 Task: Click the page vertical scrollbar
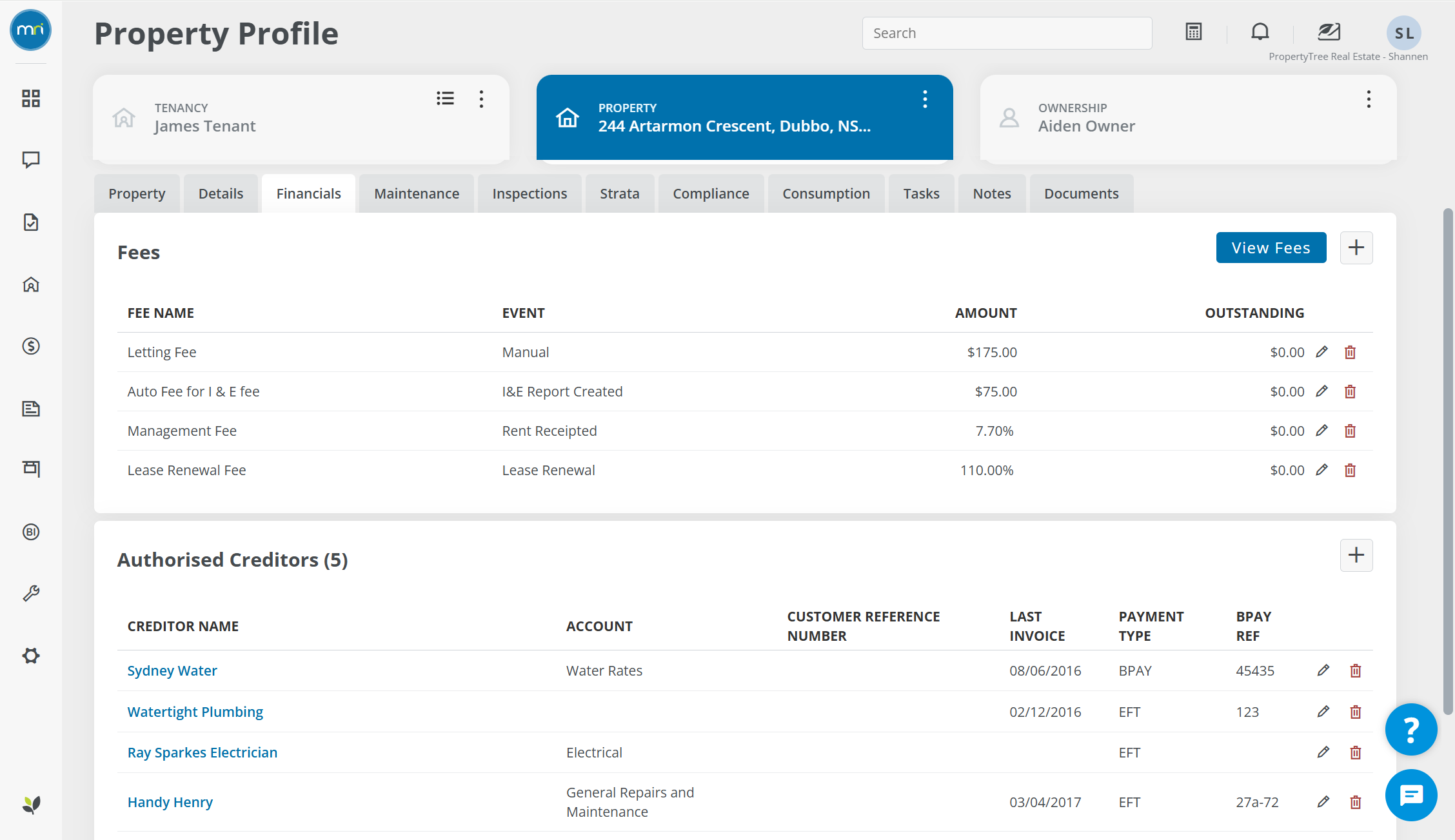1448,461
